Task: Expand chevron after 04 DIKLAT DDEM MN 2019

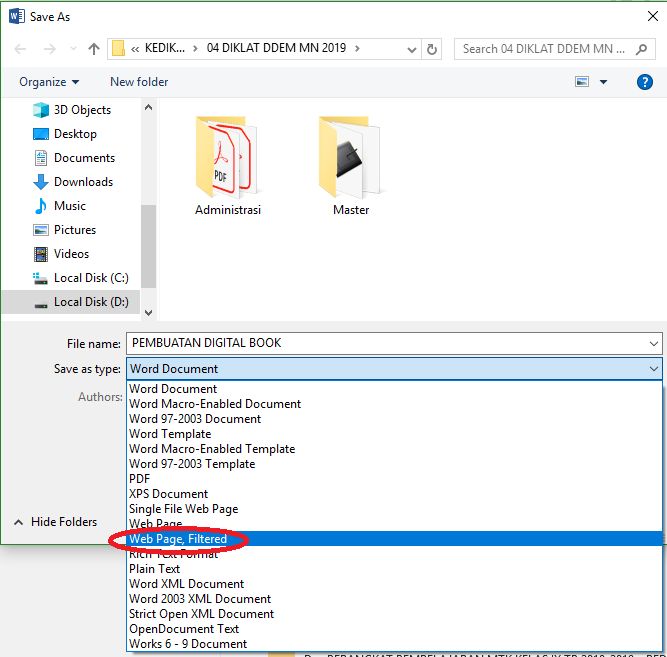Action: [357, 49]
